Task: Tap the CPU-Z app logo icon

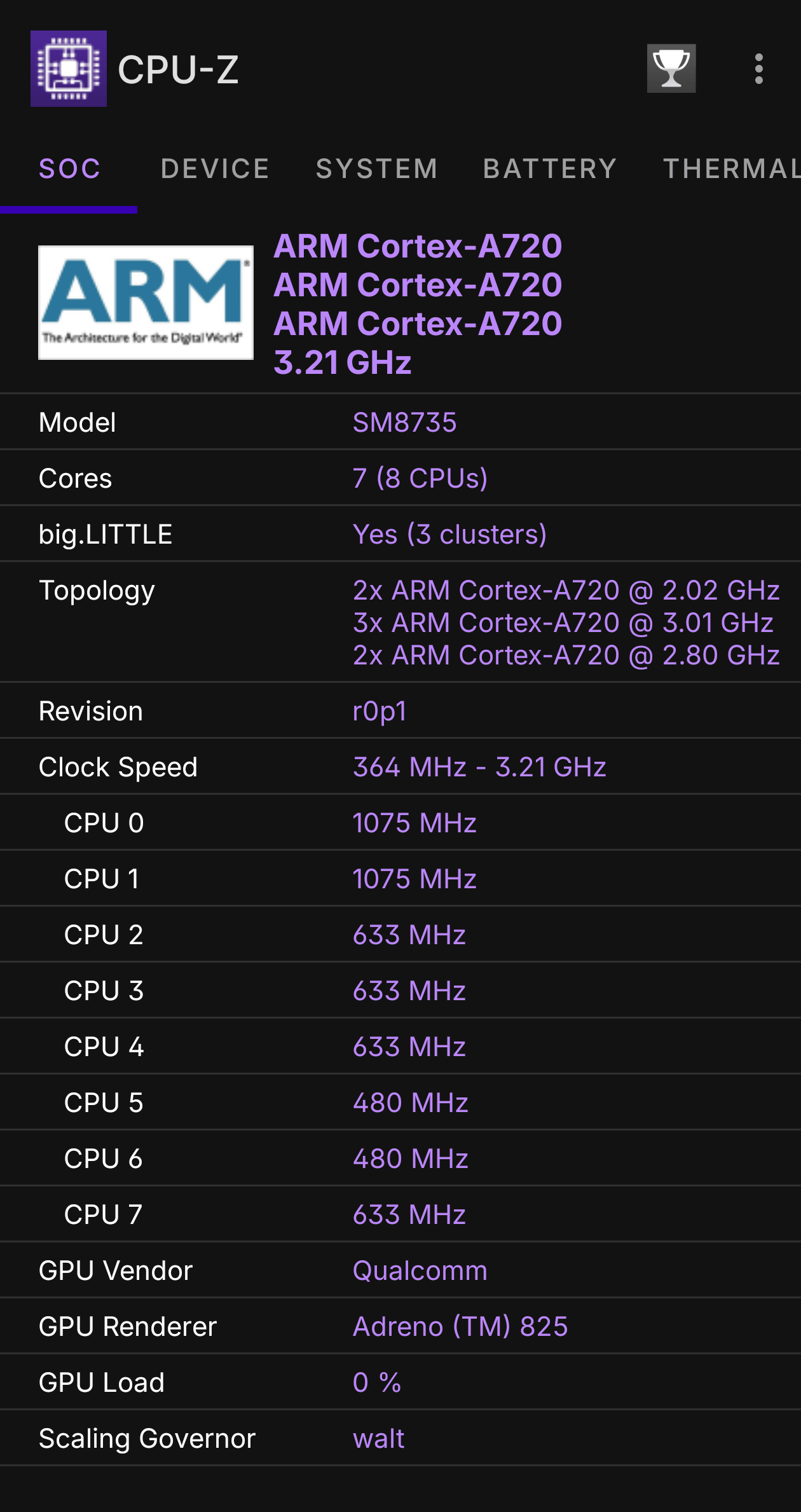Action: click(69, 69)
